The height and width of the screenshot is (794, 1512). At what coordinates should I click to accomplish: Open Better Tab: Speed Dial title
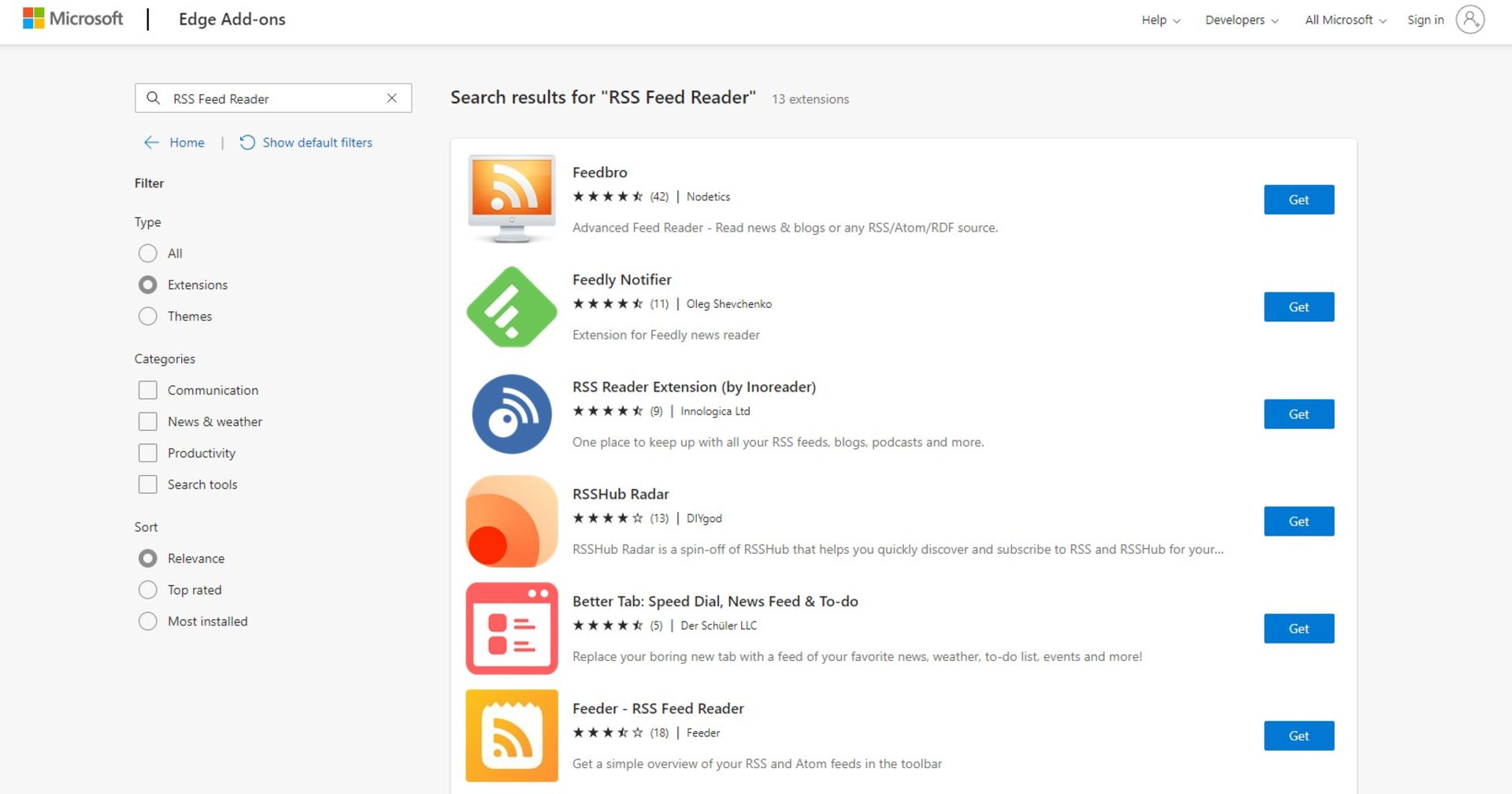click(x=715, y=600)
